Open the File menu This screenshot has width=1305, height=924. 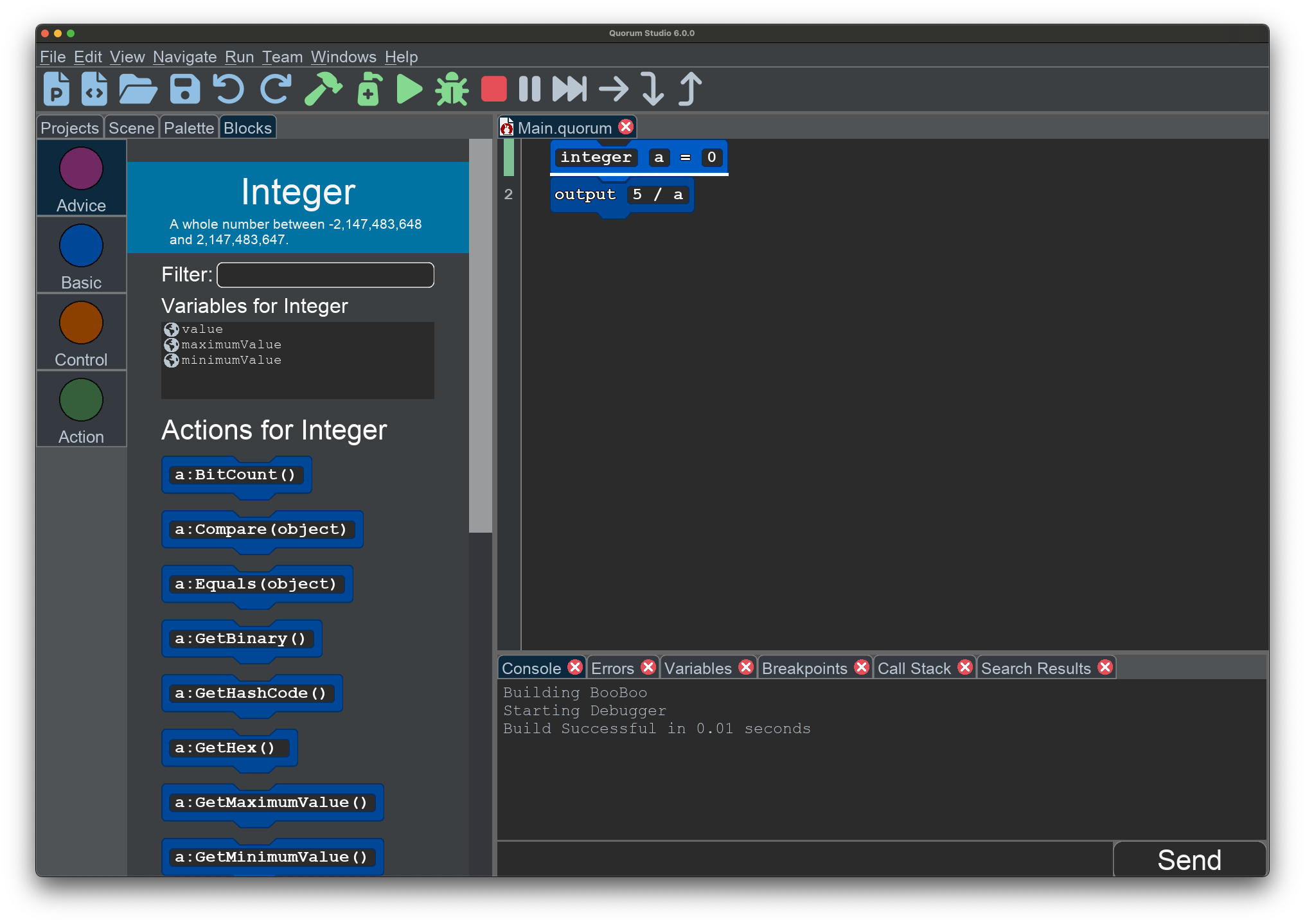pyautogui.click(x=53, y=57)
